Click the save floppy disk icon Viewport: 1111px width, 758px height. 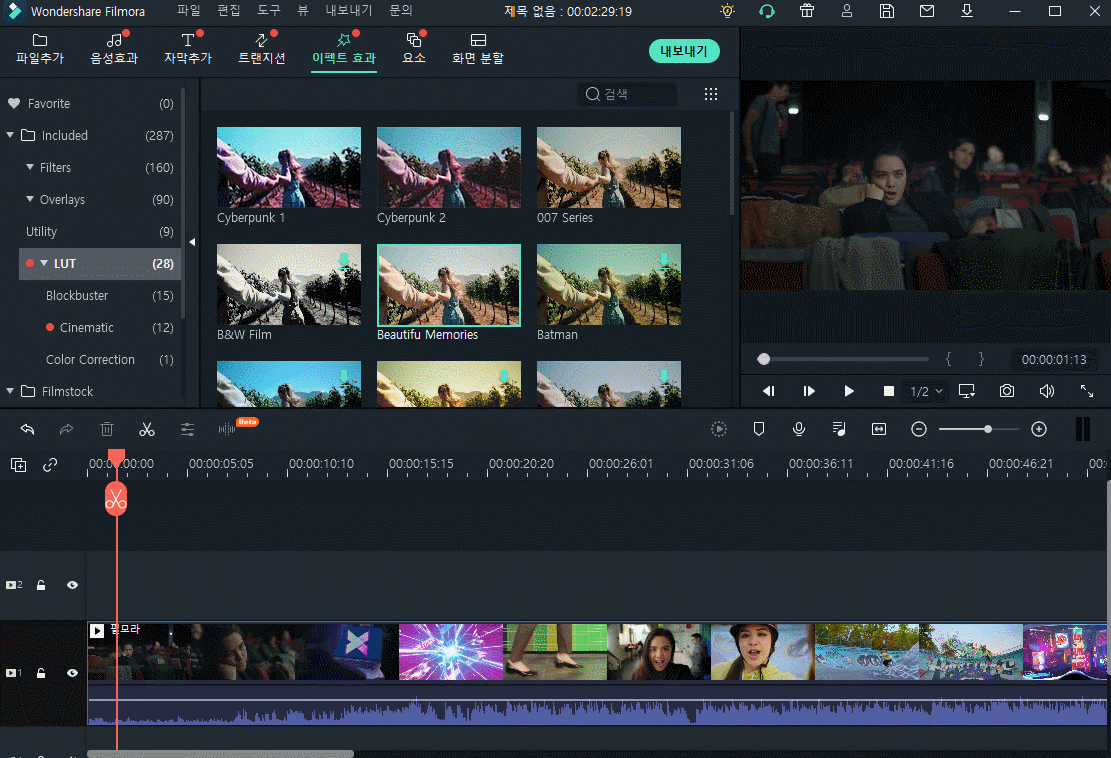(886, 11)
